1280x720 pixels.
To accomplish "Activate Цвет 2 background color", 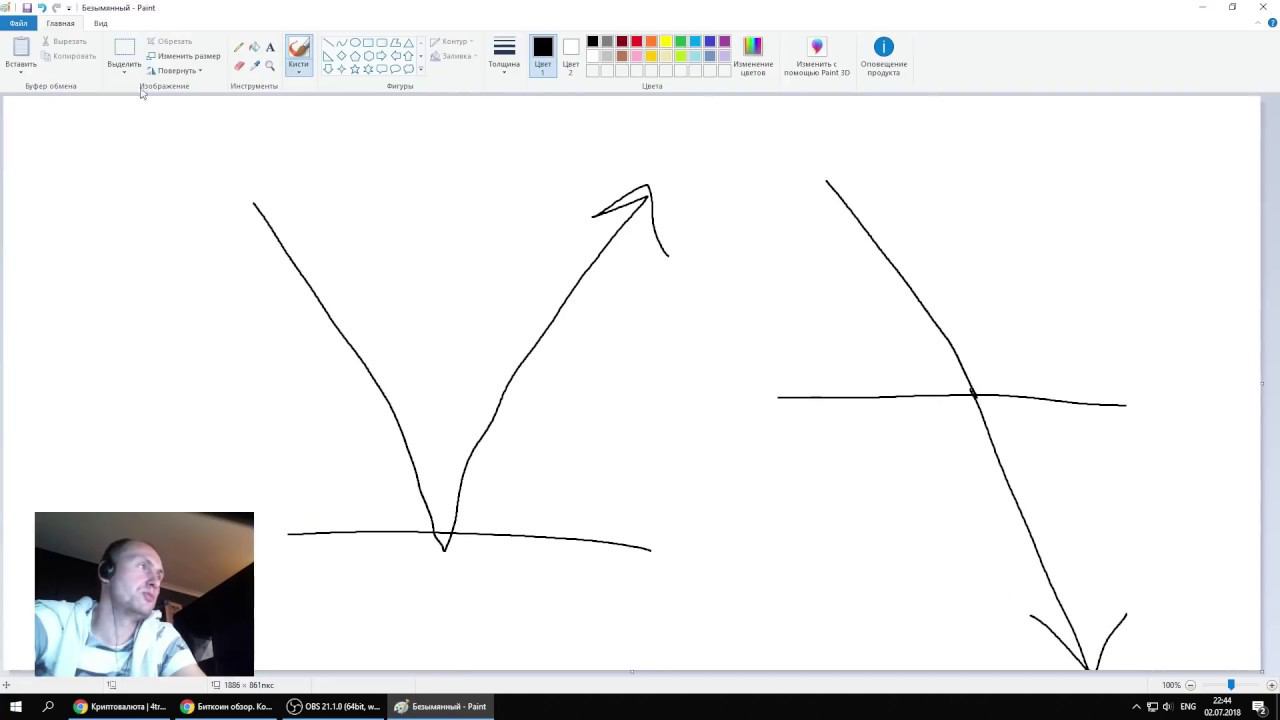I will pyautogui.click(x=570, y=54).
